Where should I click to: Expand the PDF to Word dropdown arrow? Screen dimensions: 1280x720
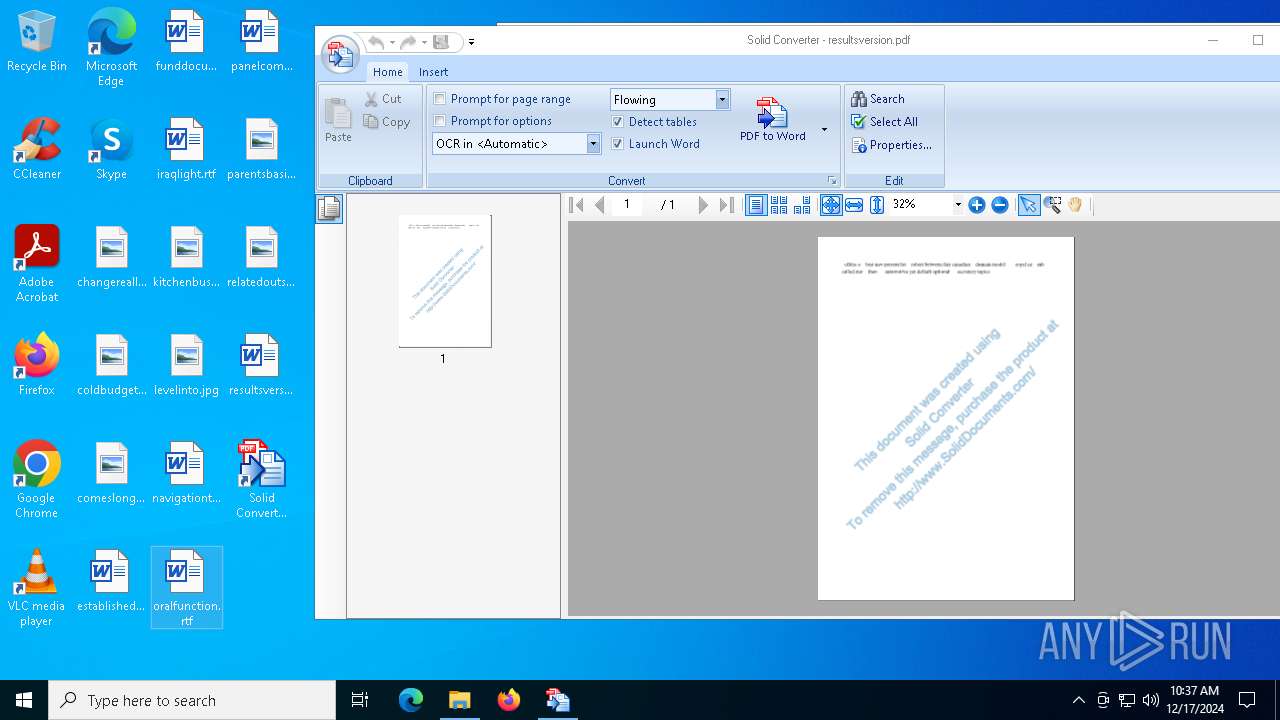(x=824, y=130)
